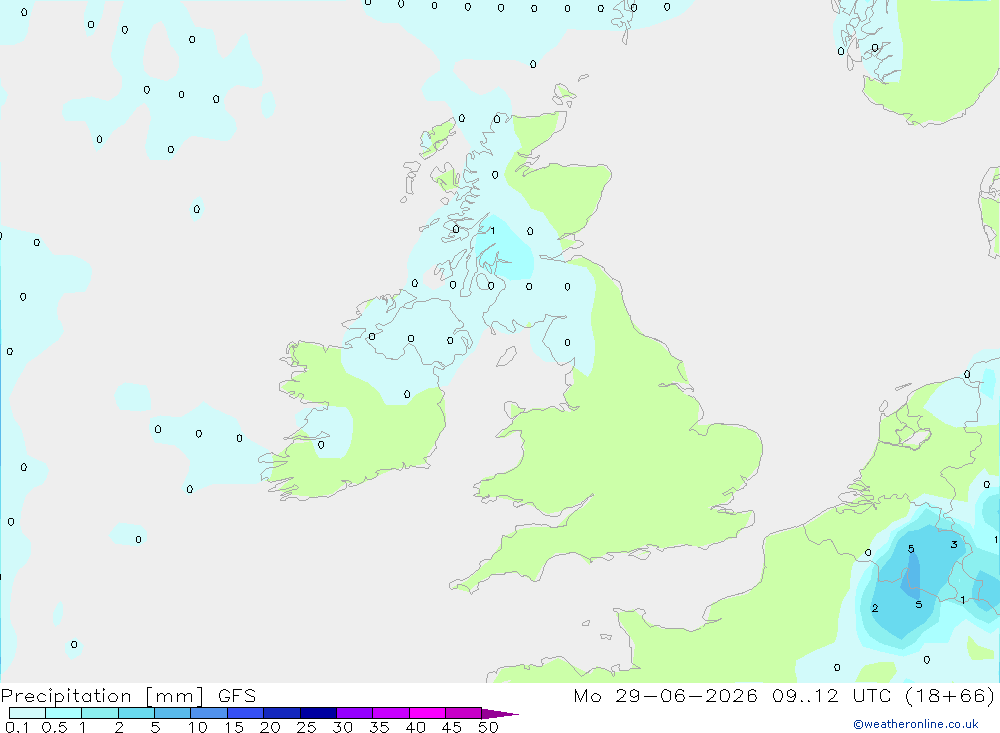The height and width of the screenshot is (733, 1000).
Task: Pick the 45–50 mm dark magenta legend swatch
Action: (x=464, y=713)
